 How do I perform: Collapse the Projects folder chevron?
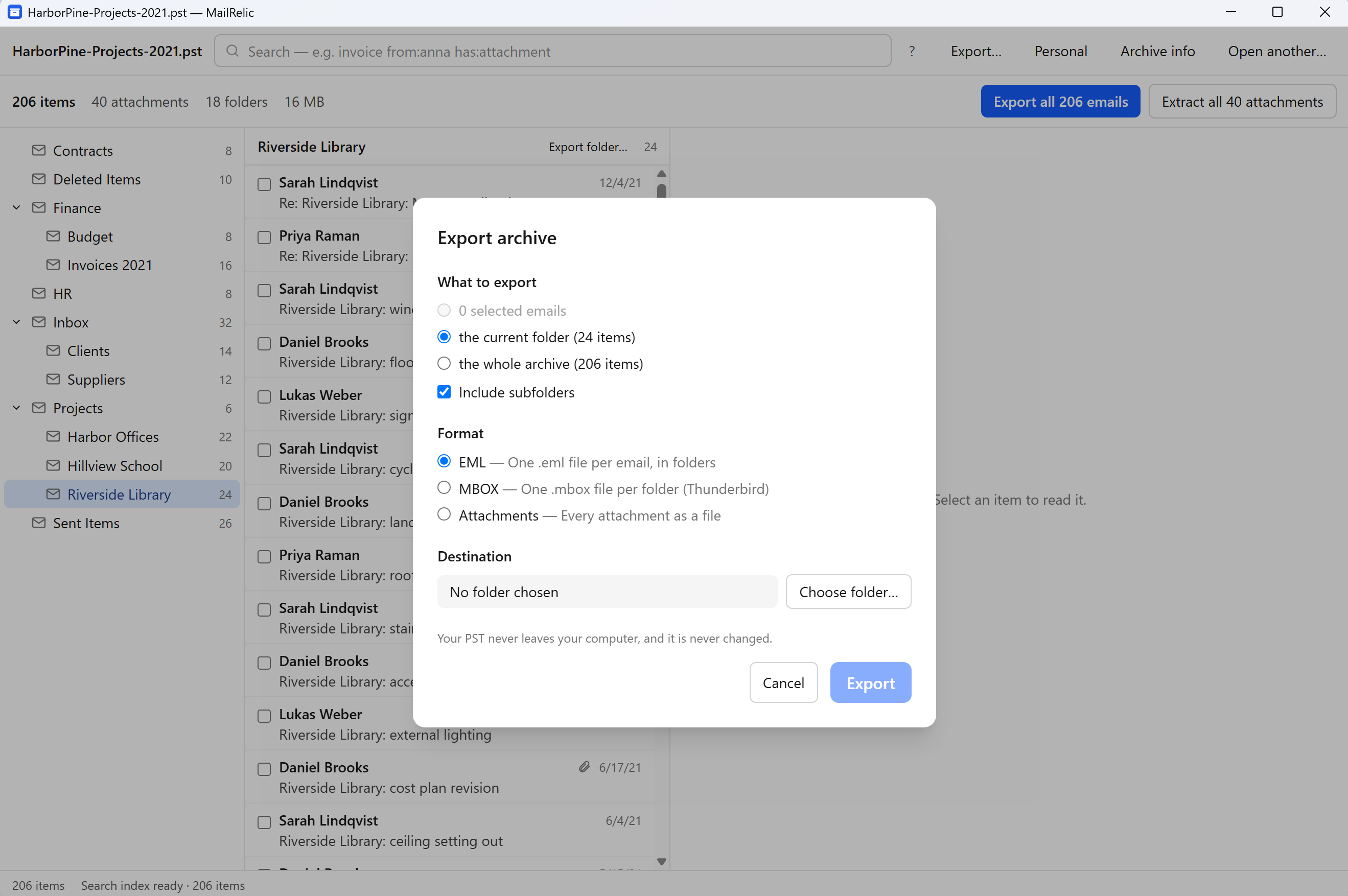coord(16,408)
